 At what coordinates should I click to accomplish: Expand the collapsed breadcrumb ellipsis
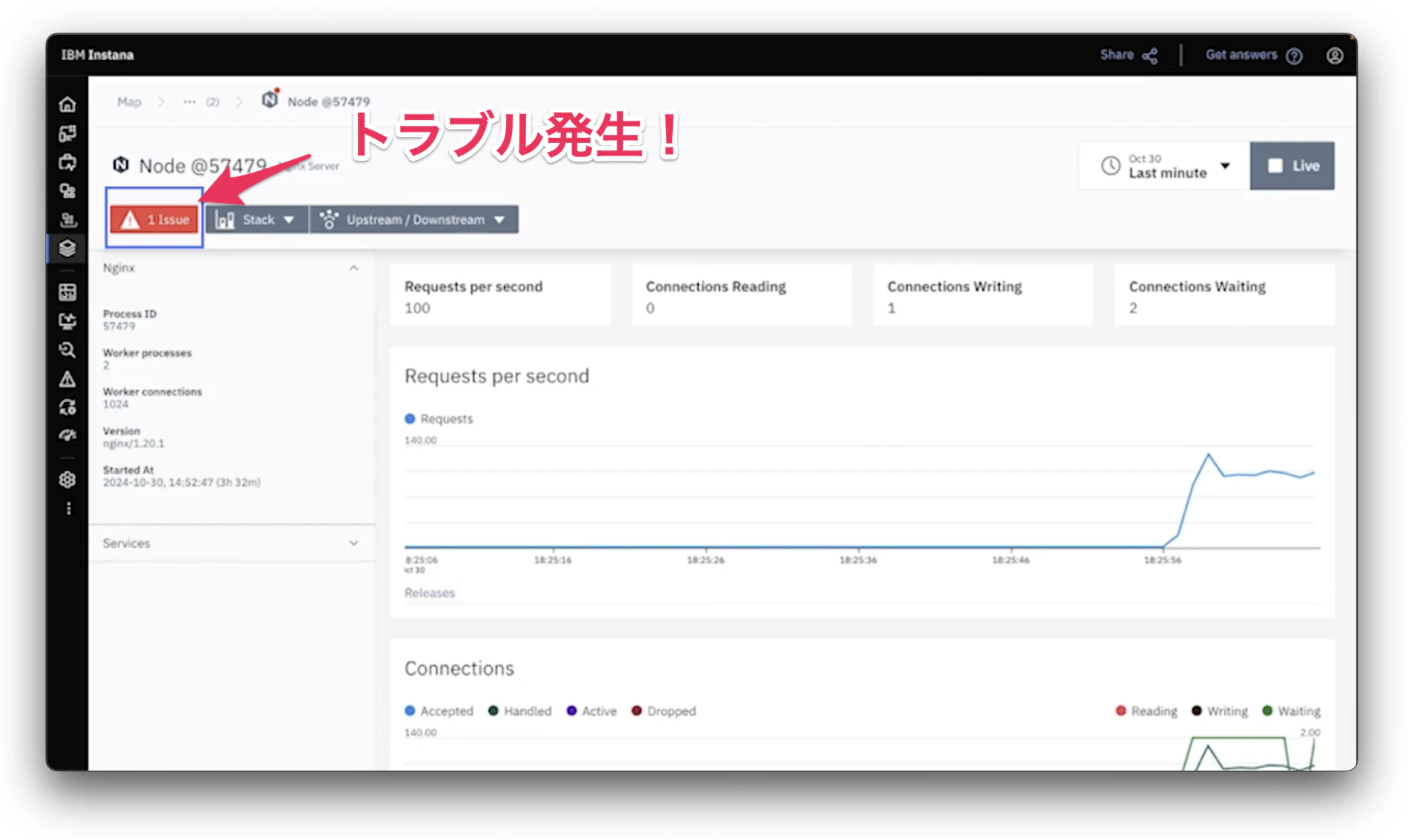coord(190,101)
